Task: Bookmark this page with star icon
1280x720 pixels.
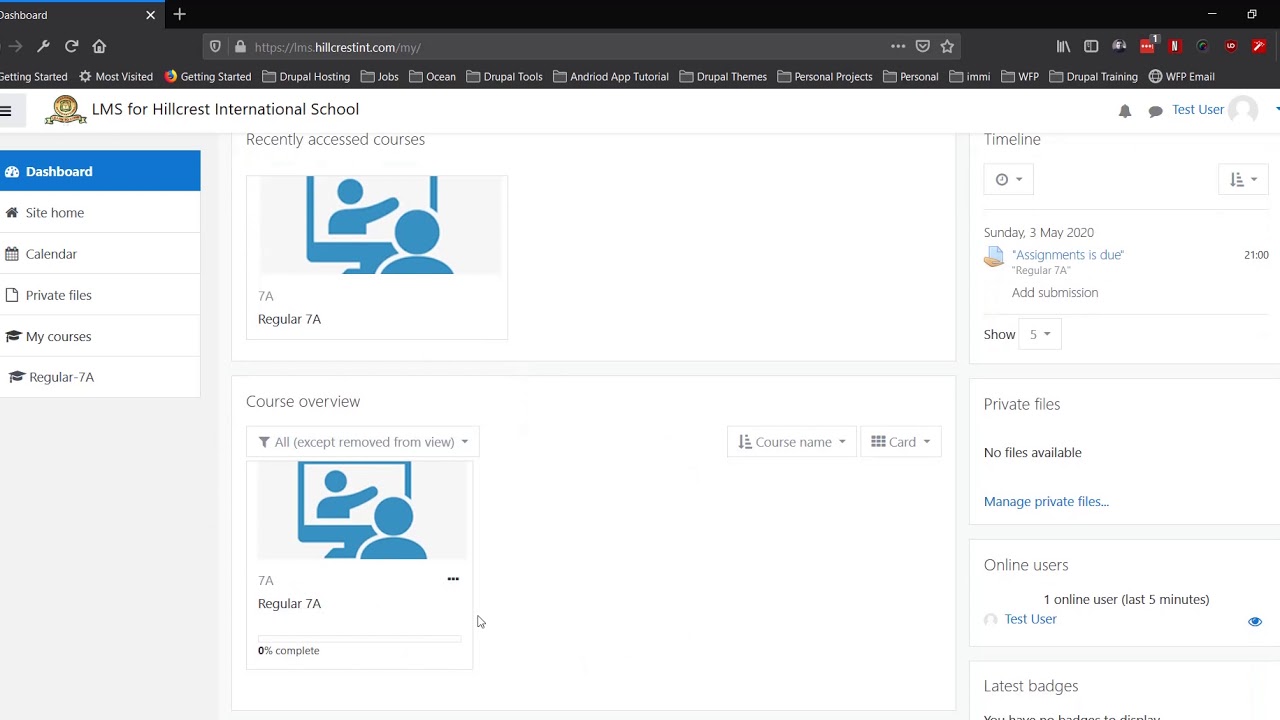Action: pos(947,46)
